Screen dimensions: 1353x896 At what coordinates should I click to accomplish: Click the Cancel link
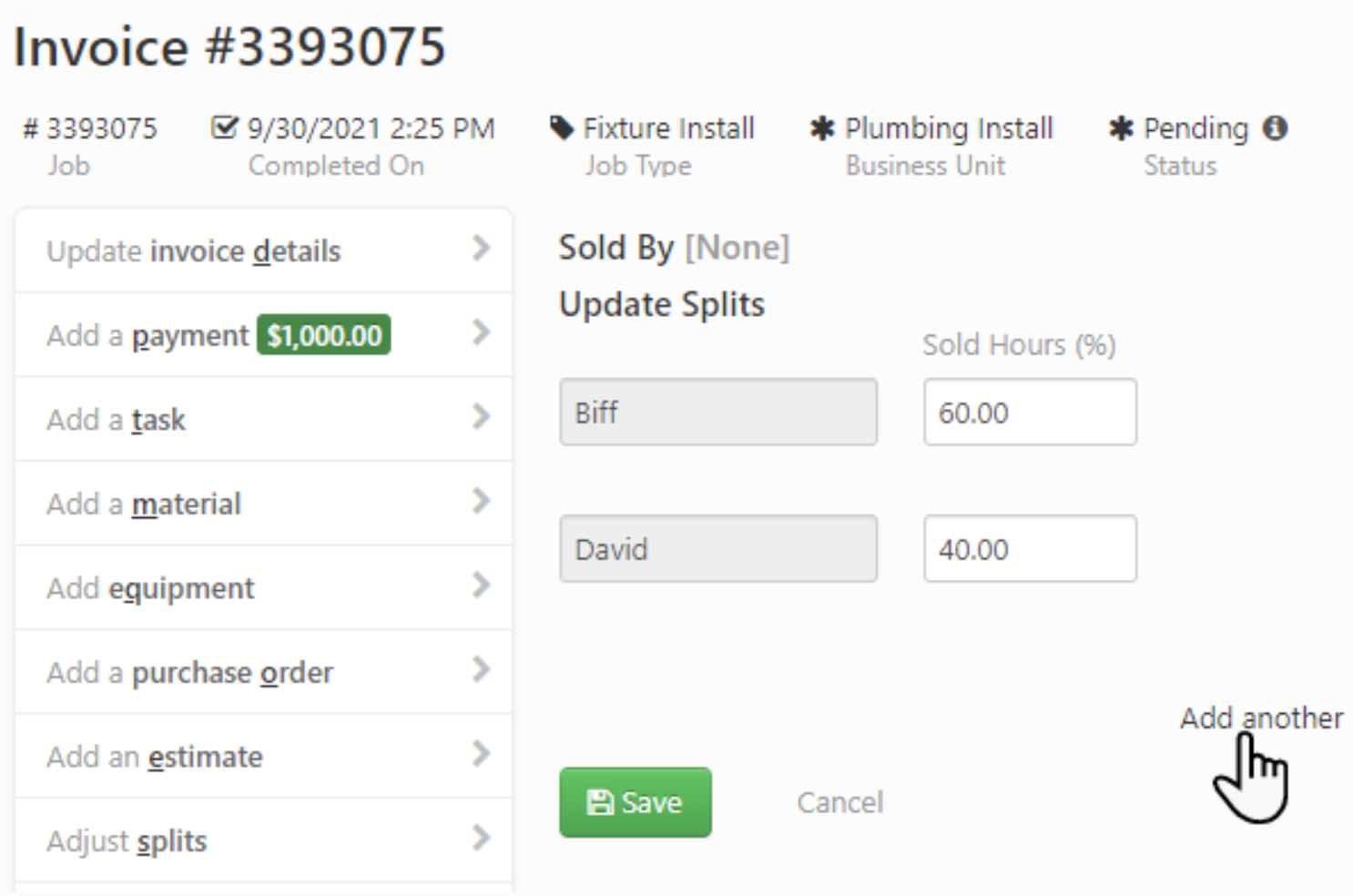(839, 801)
